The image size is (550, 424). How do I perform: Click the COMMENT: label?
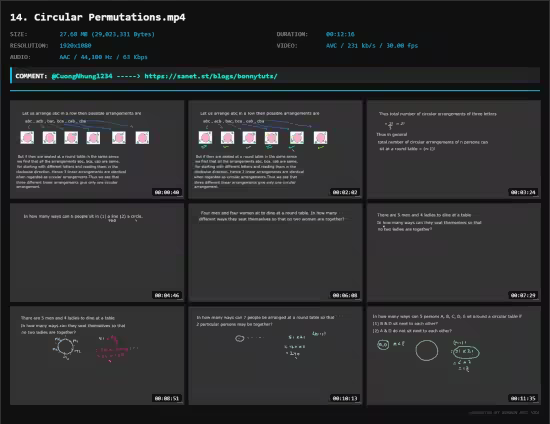coord(31,76)
